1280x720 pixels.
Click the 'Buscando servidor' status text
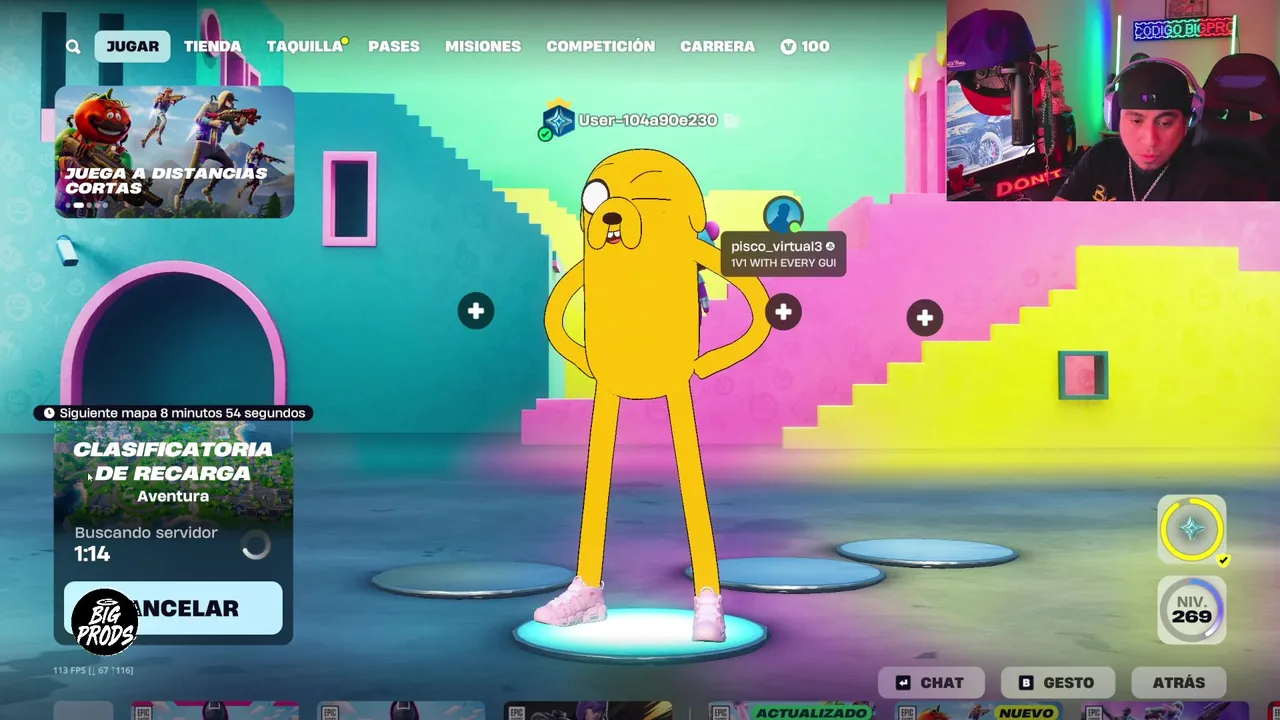[x=146, y=533]
